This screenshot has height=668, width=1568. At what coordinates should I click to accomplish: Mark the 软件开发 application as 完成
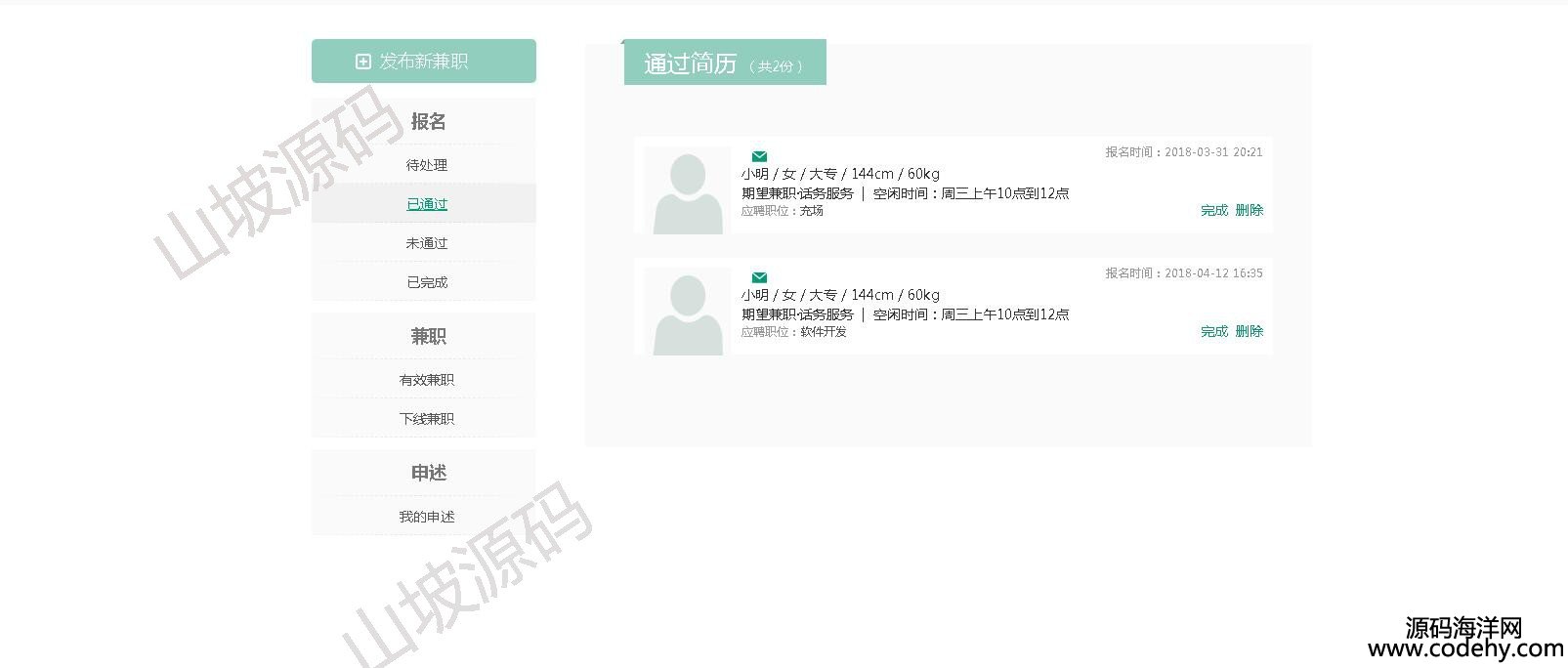tap(1213, 331)
